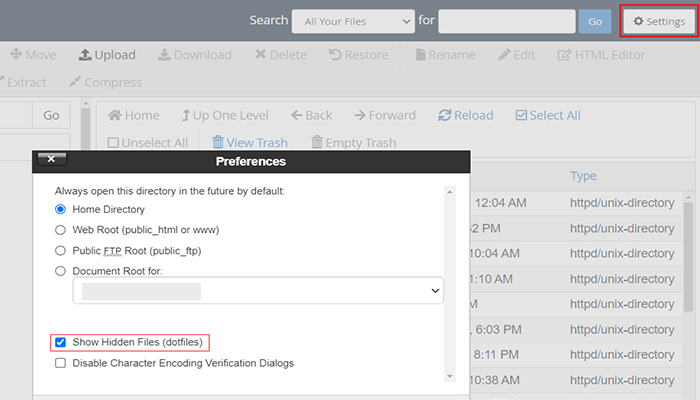Image resolution: width=700 pixels, height=400 pixels.
Task: Click the Move toolbar icon
Action: (16, 54)
